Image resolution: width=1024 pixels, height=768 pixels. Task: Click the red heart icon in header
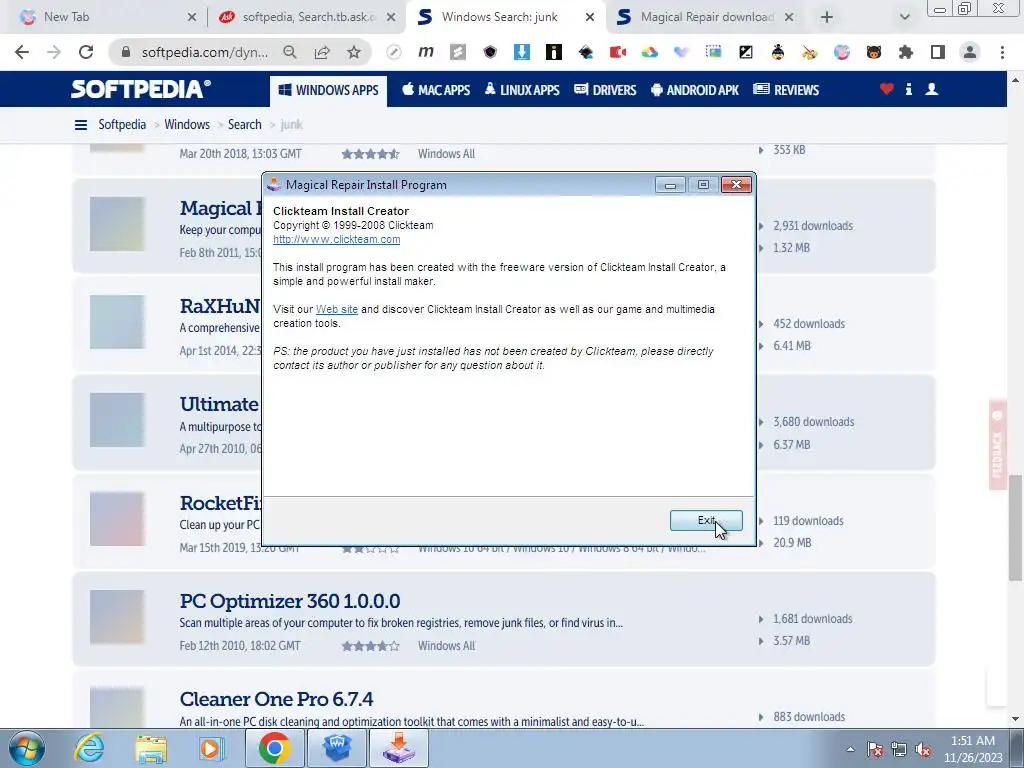click(x=886, y=89)
